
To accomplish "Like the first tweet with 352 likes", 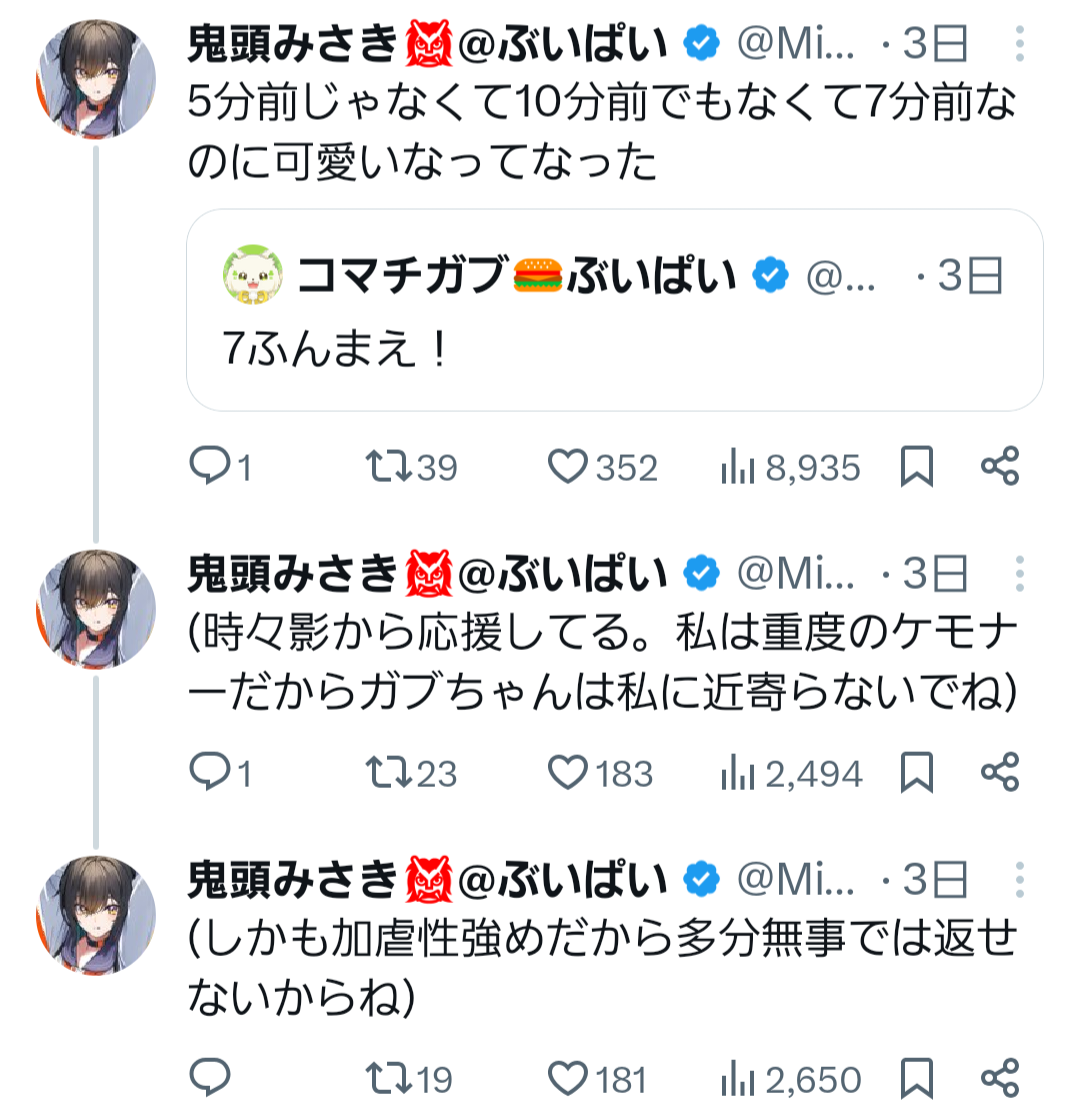I will (x=569, y=467).
